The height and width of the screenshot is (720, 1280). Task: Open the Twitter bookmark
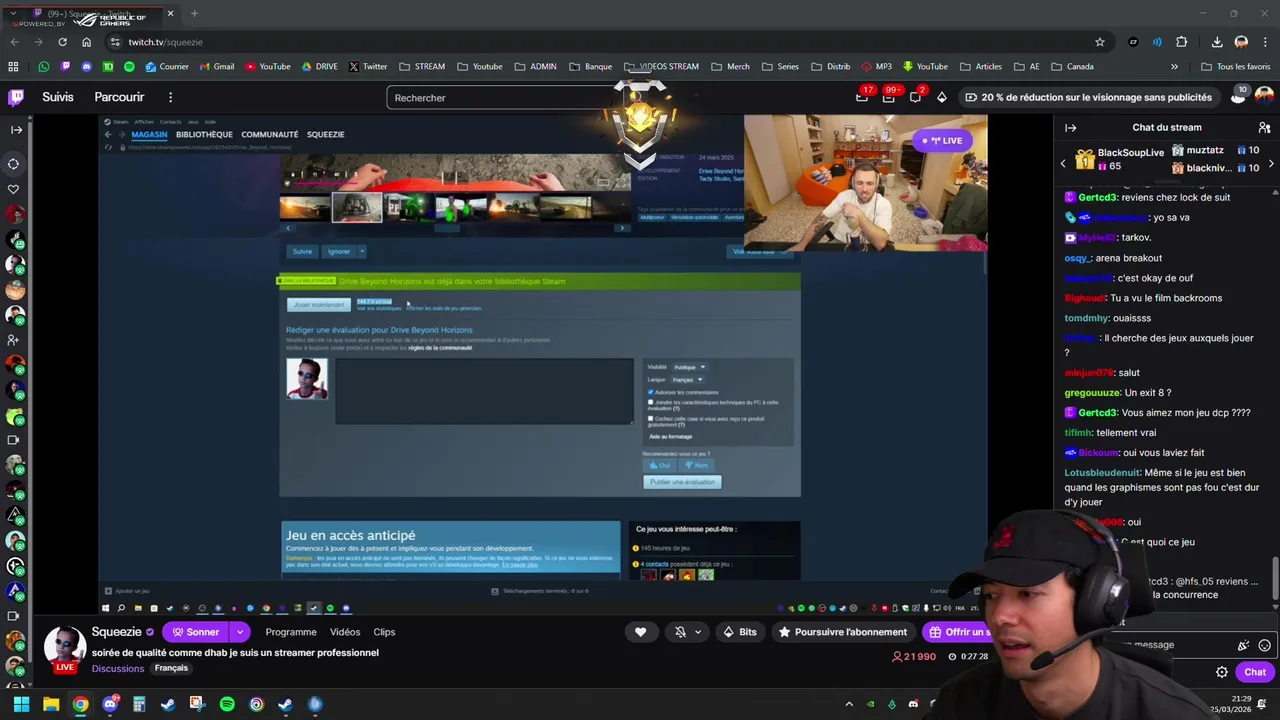(368, 67)
